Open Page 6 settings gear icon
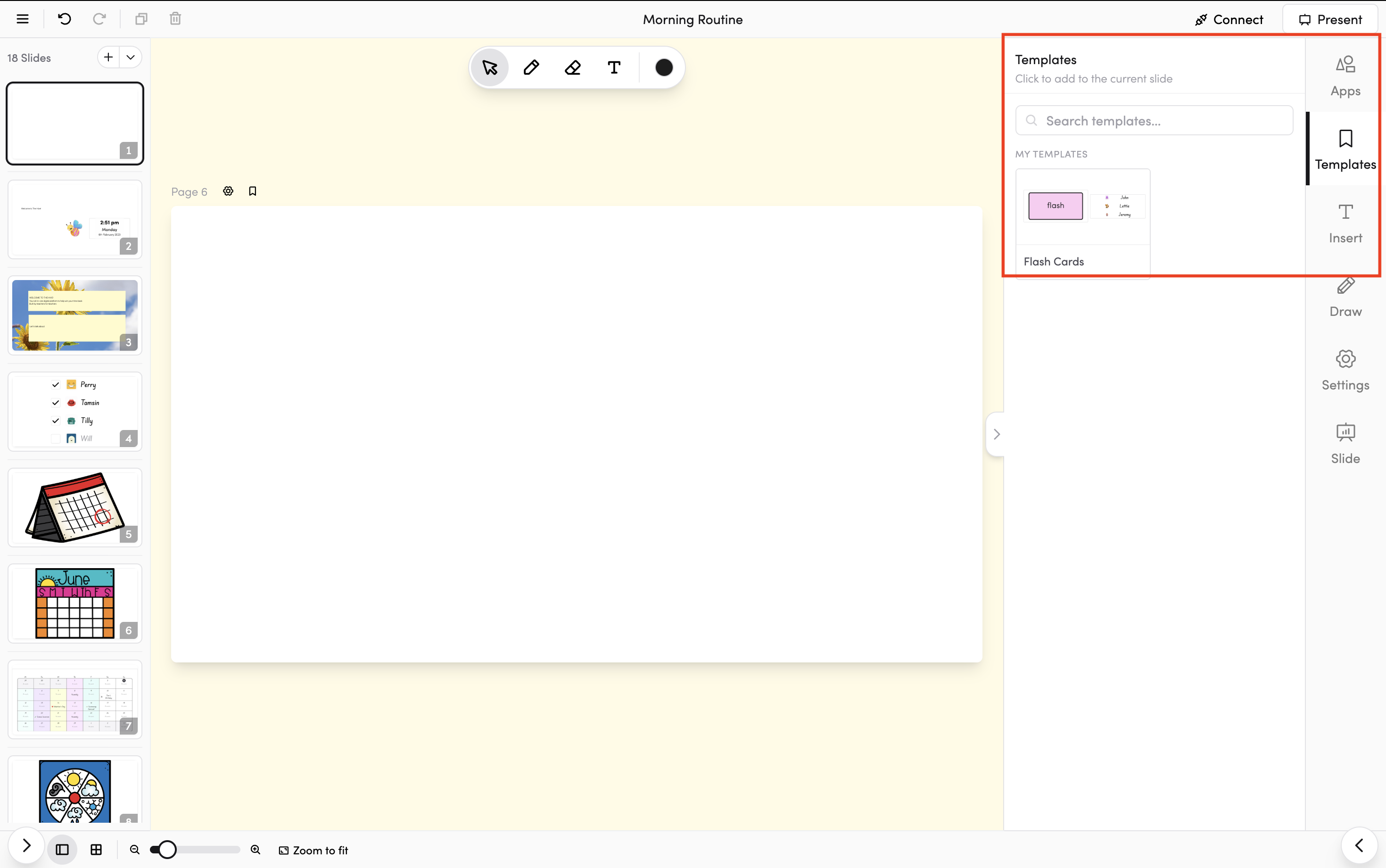The width and height of the screenshot is (1386, 868). tap(228, 191)
